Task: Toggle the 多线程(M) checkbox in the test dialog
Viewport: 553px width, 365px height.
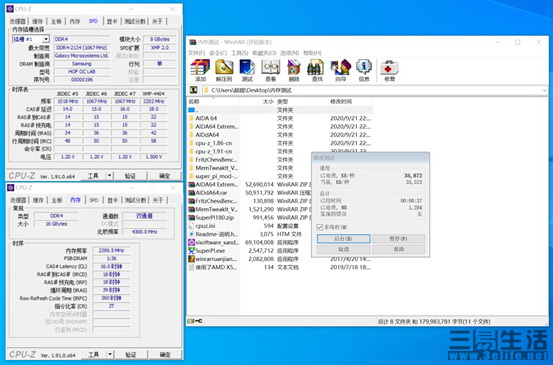Action: point(320,227)
